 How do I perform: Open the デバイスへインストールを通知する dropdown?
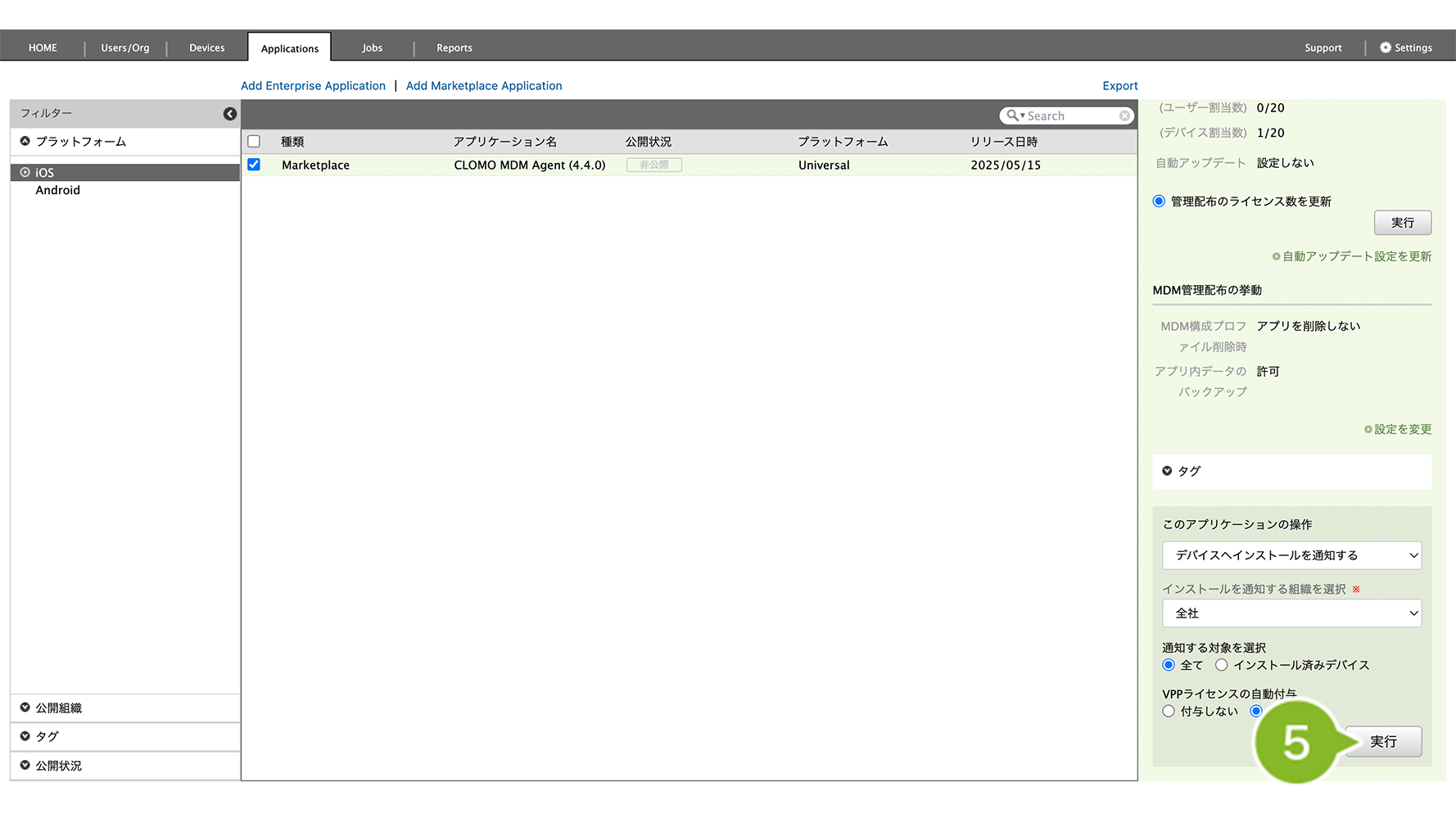pyautogui.click(x=1291, y=555)
